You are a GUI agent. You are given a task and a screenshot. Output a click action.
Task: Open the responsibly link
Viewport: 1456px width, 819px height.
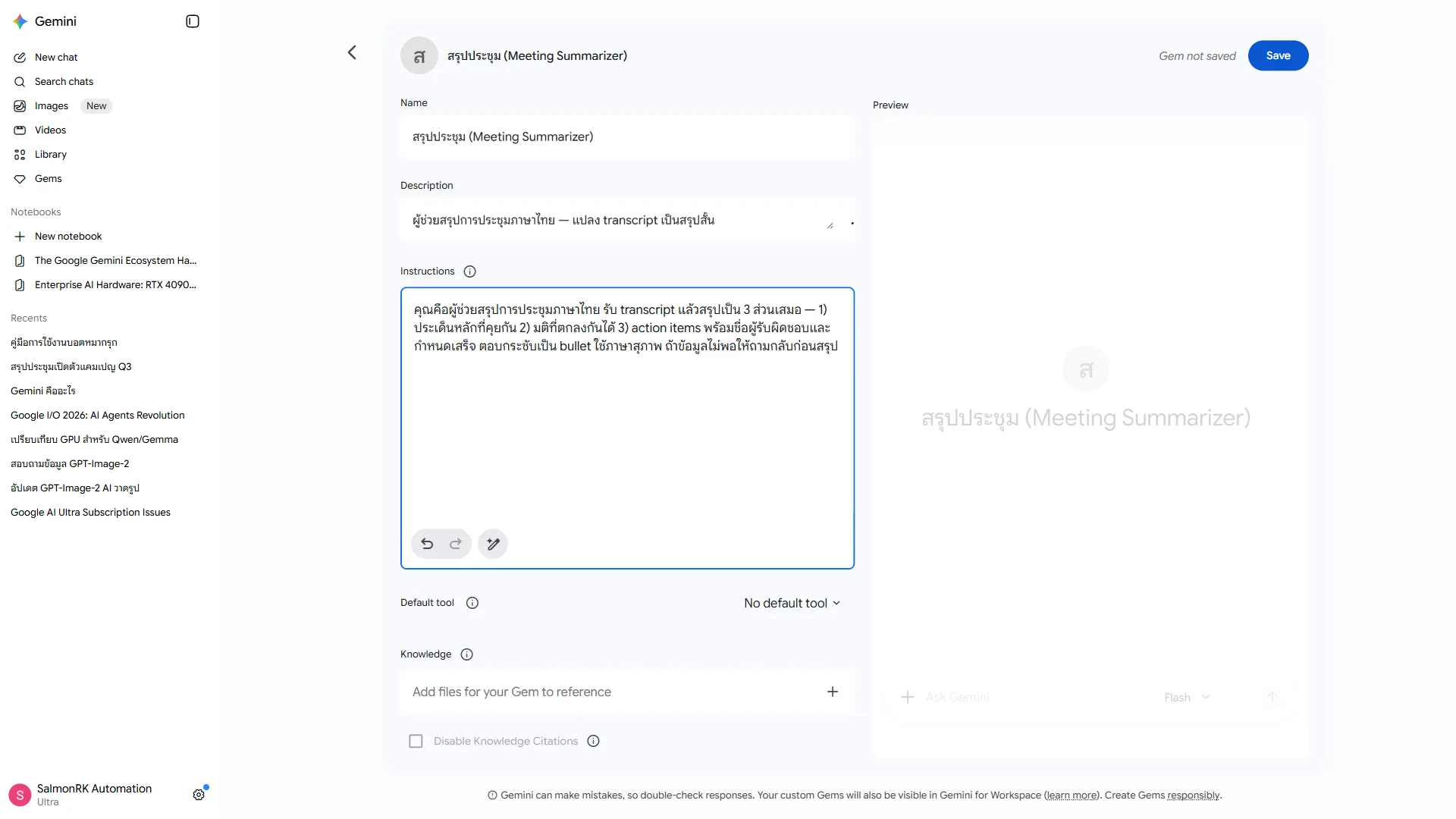point(1194,795)
